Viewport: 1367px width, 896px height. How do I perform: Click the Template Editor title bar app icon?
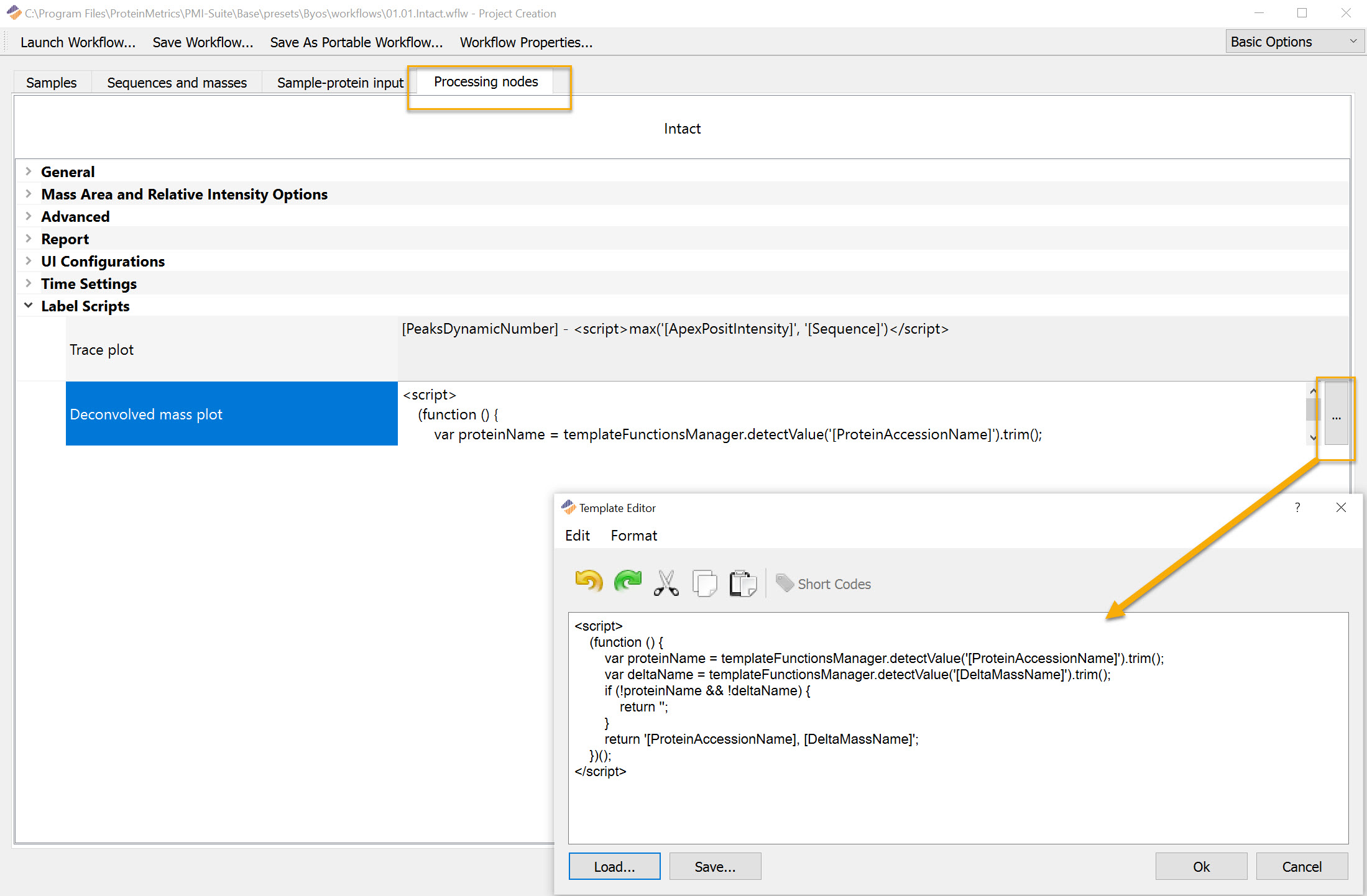pos(568,507)
